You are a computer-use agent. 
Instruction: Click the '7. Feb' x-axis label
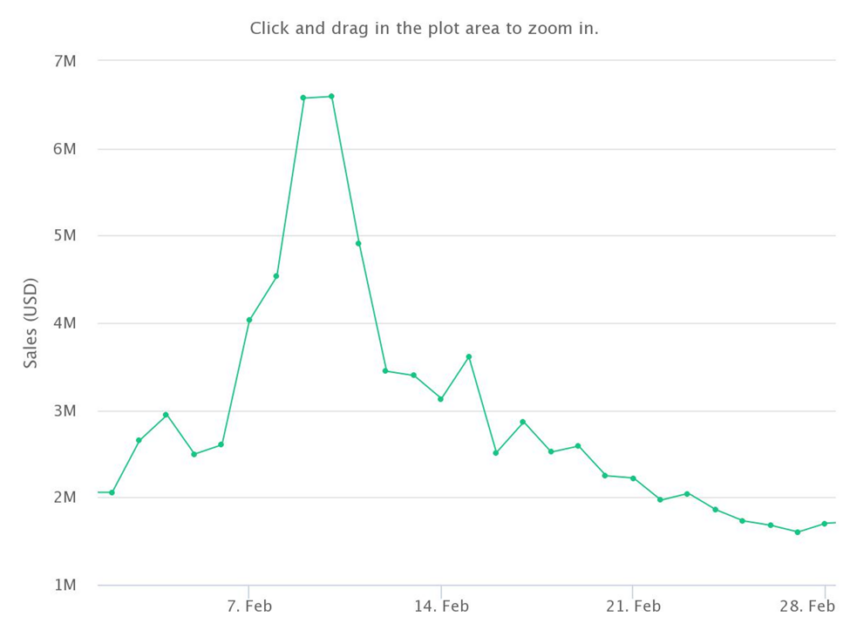pos(249,606)
